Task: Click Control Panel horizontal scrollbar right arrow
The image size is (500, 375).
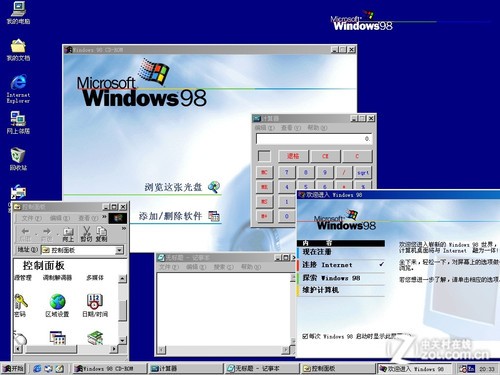Action: 114,349
